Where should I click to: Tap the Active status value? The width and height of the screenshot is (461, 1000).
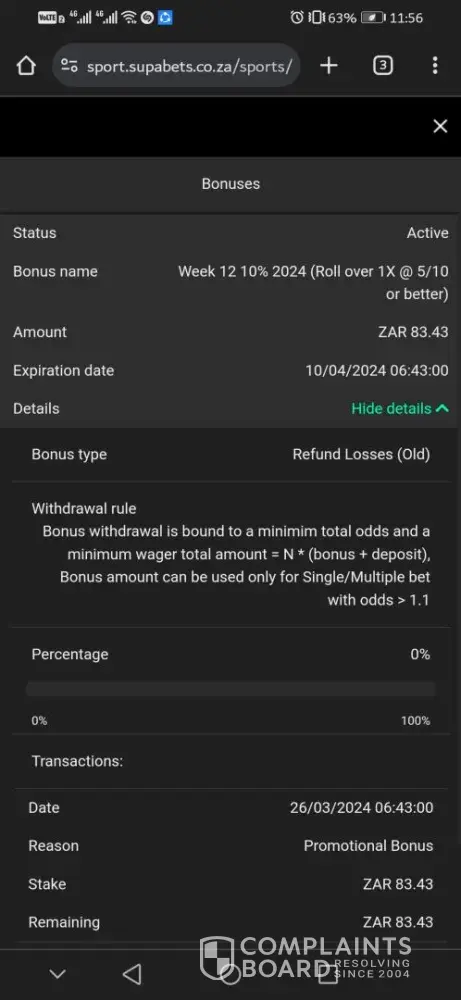click(428, 233)
